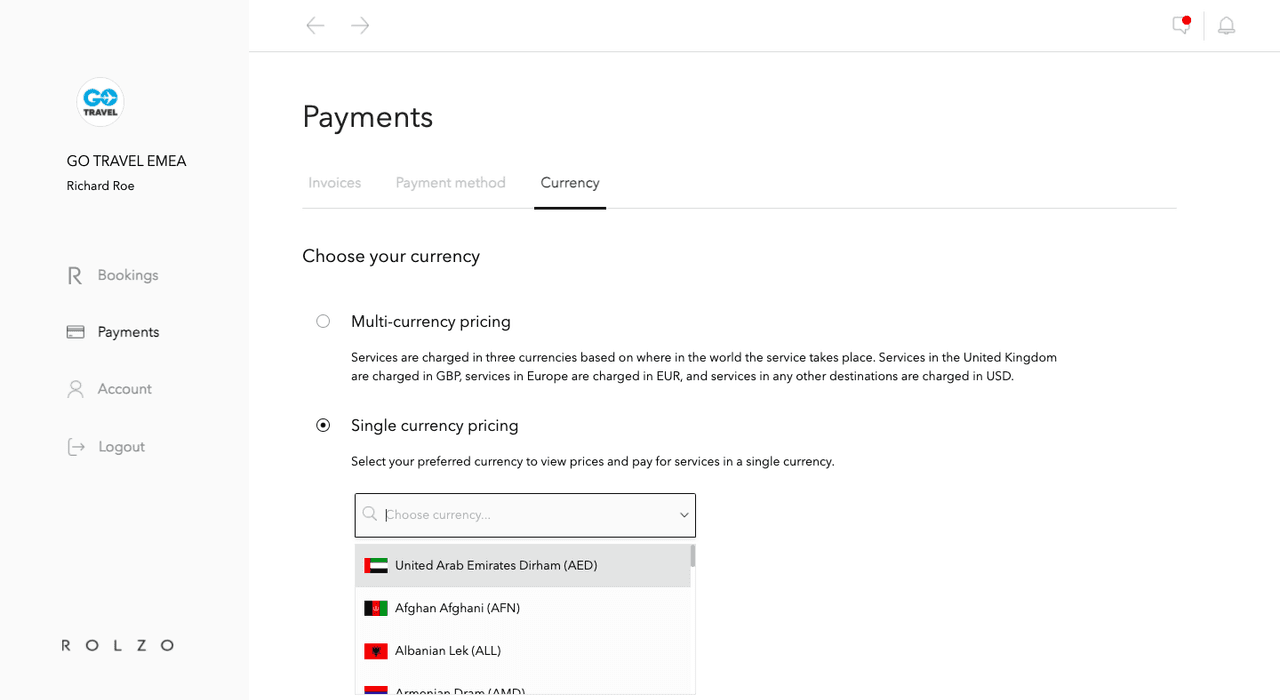Collapse the currency dropdown chevron

coord(684,515)
